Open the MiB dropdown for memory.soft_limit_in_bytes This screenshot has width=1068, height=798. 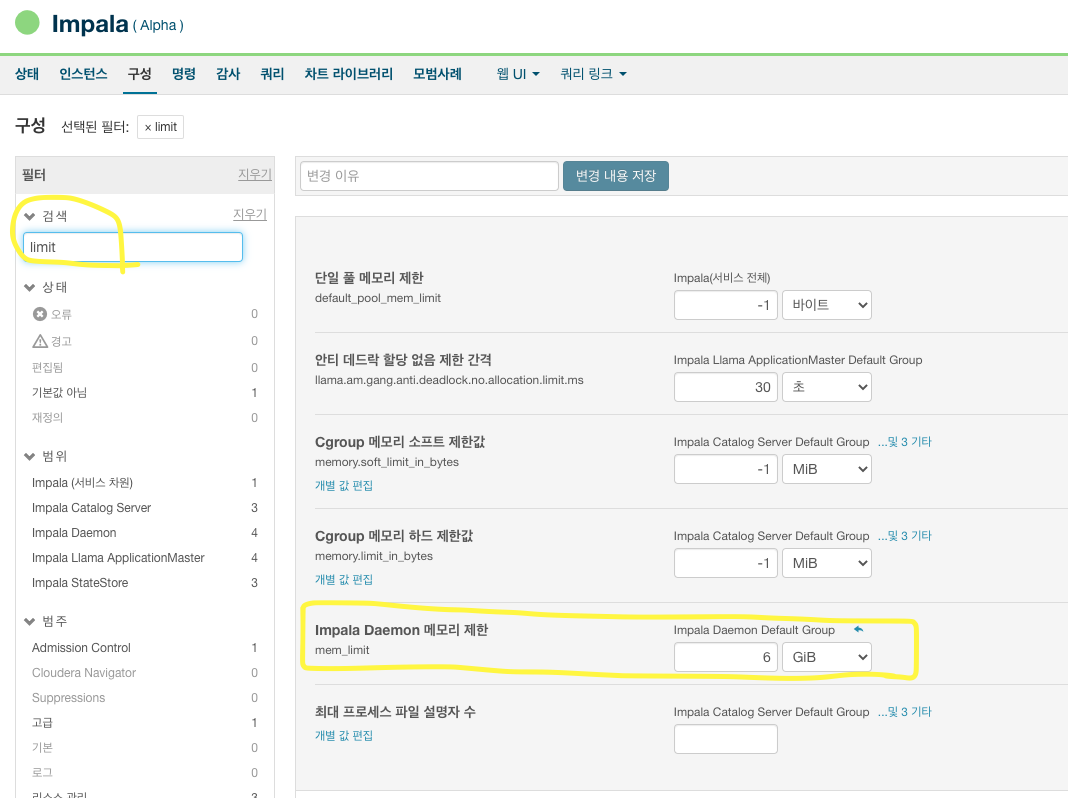coord(827,469)
